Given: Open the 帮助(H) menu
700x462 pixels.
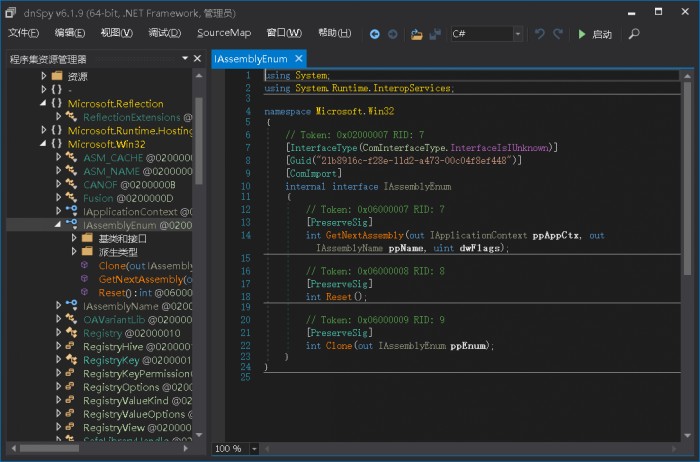Looking at the screenshot, I should [334, 33].
